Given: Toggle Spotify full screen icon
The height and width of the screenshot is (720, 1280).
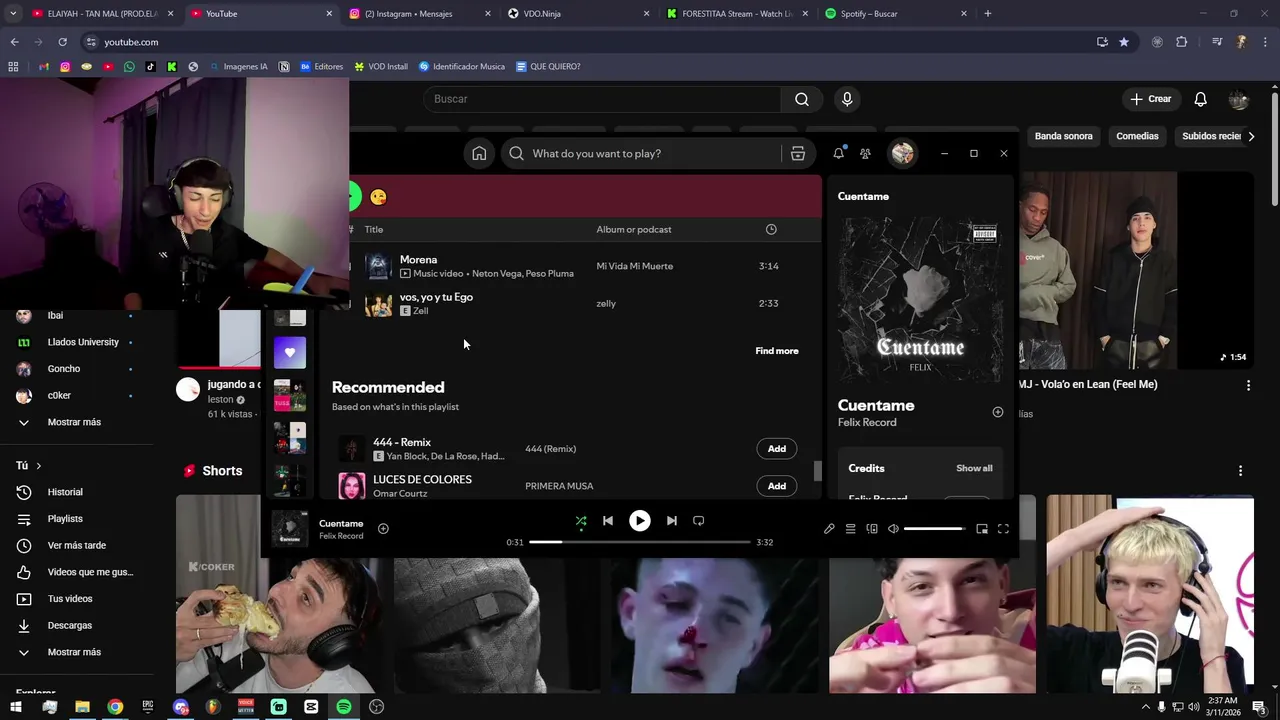Looking at the screenshot, I should pyautogui.click(x=1003, y=529).
